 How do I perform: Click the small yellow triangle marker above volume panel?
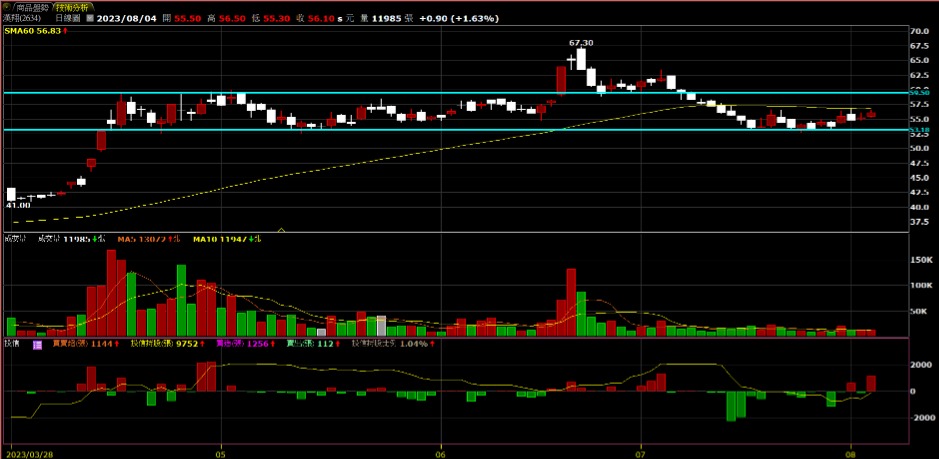[281, 229]
